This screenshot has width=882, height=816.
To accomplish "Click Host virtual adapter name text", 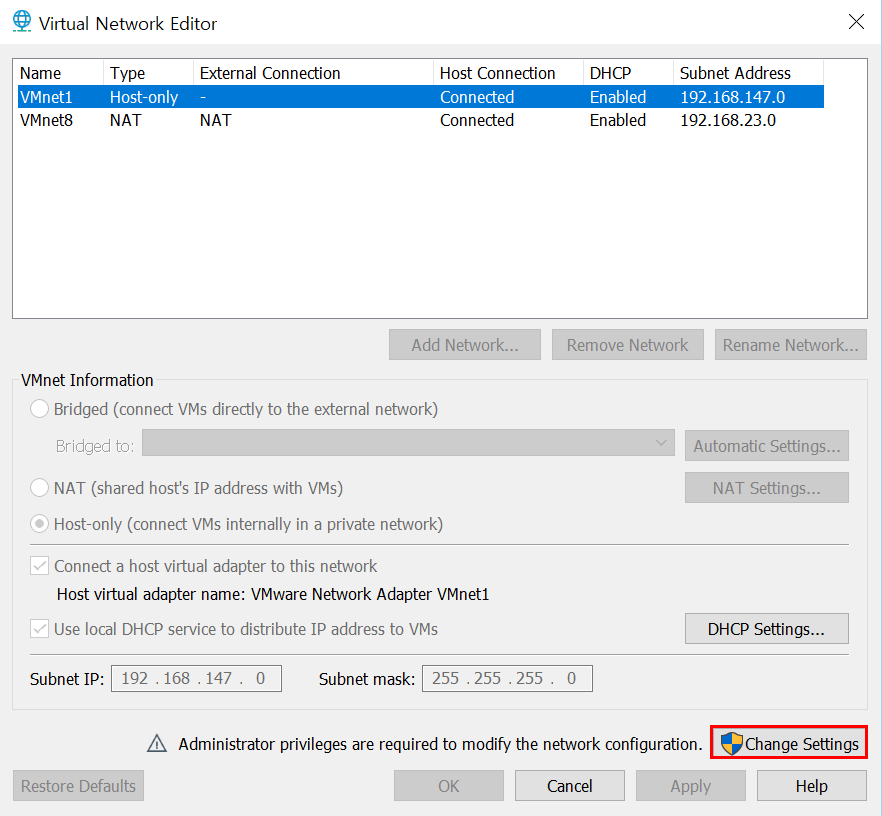I will [x=273, y=594].
